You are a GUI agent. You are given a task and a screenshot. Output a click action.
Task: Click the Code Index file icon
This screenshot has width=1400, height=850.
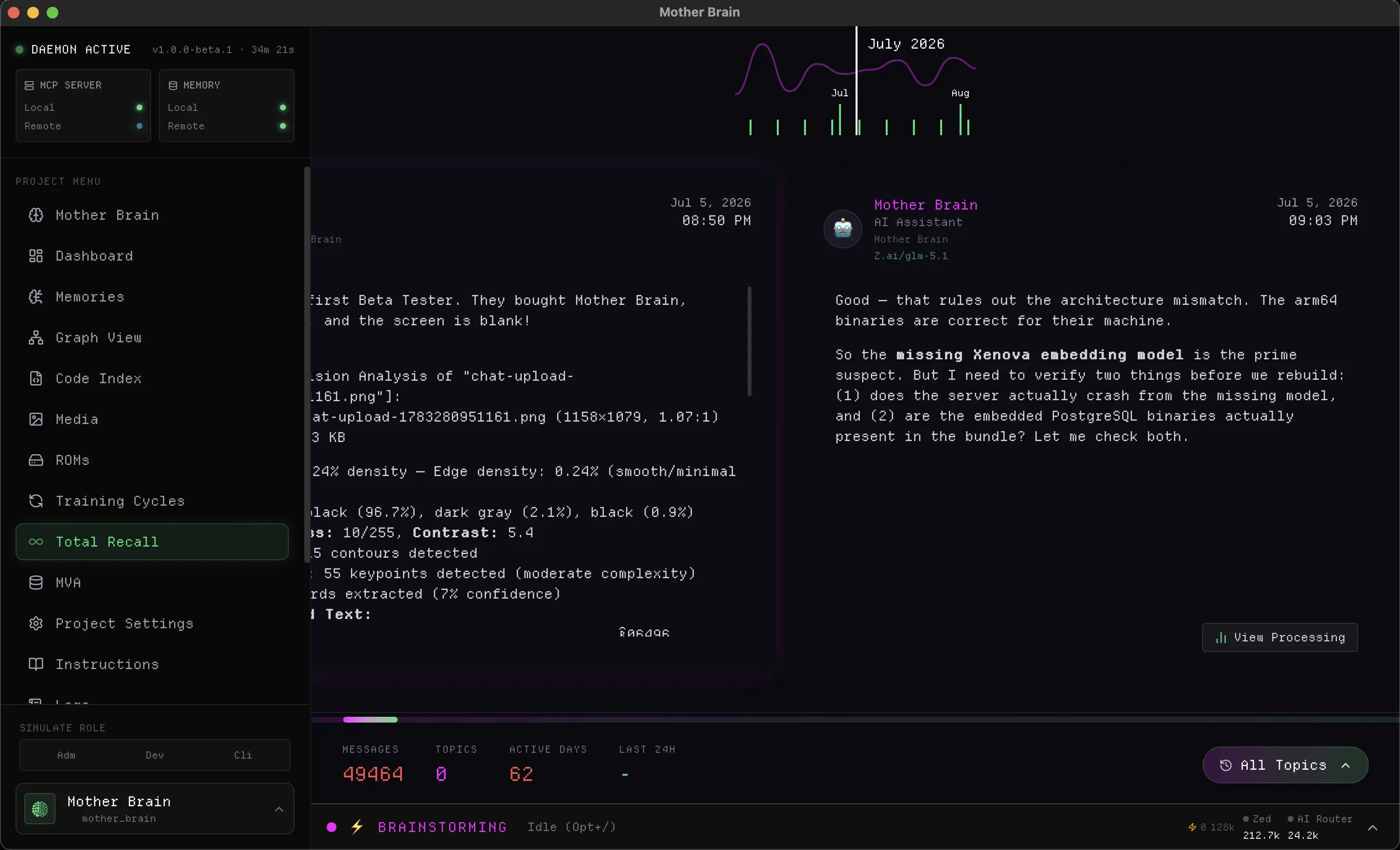coord(36,378)
